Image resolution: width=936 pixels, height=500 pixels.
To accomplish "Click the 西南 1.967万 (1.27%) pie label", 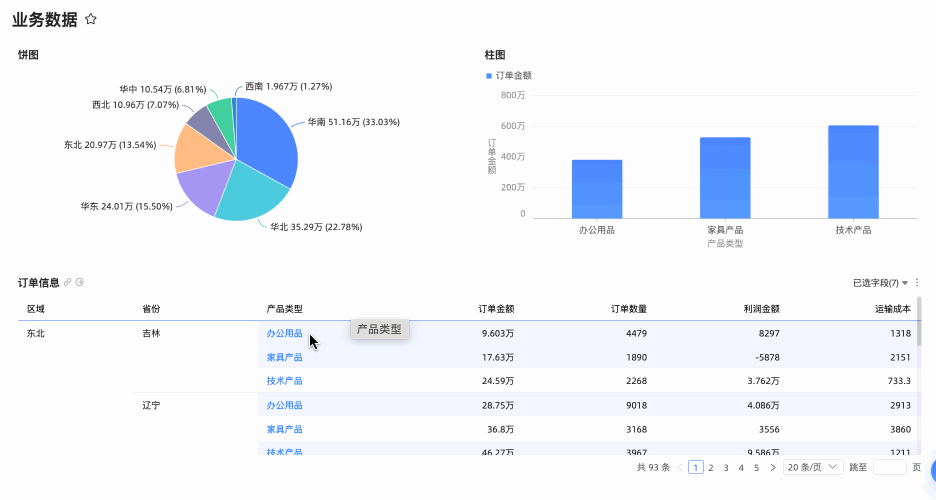I will 289,87.
